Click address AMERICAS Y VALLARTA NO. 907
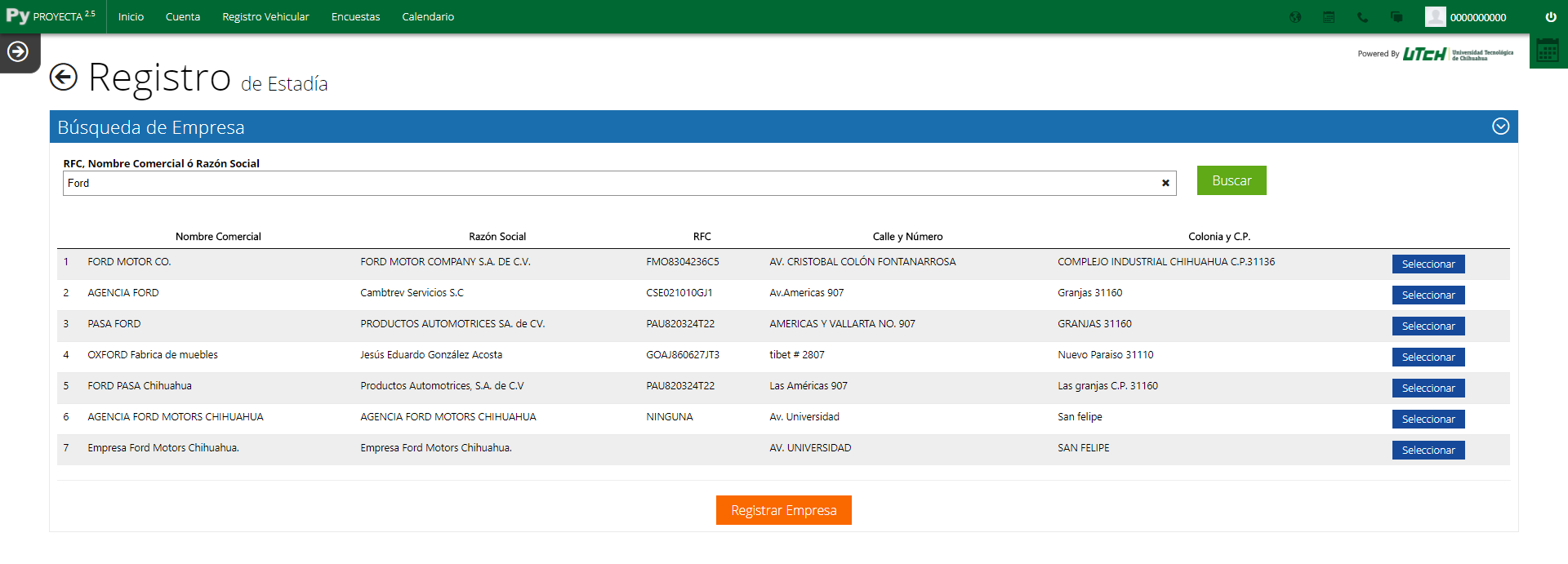 [x=842, y=324]
